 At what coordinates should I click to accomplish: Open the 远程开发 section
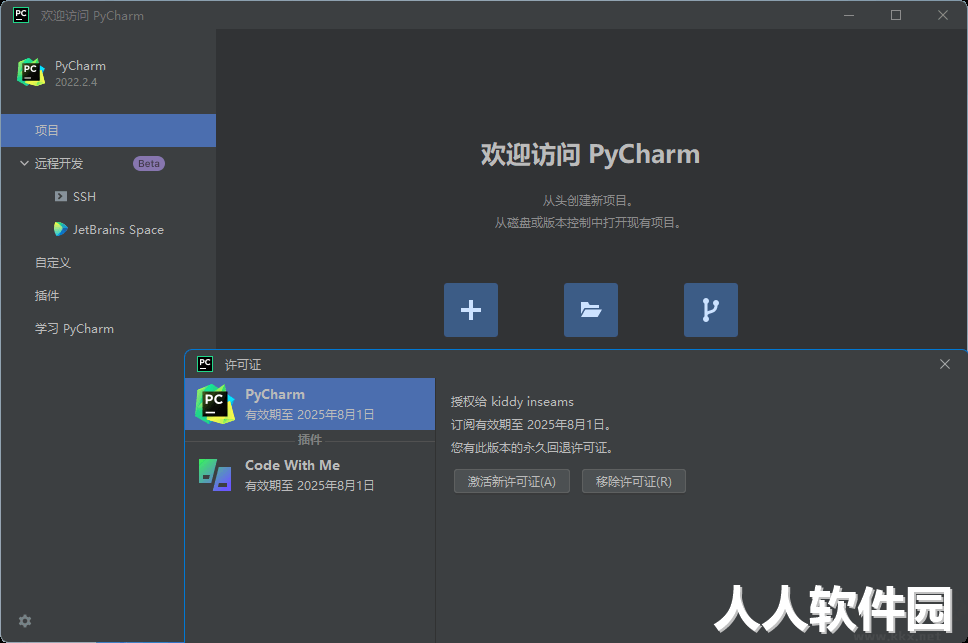59,164
